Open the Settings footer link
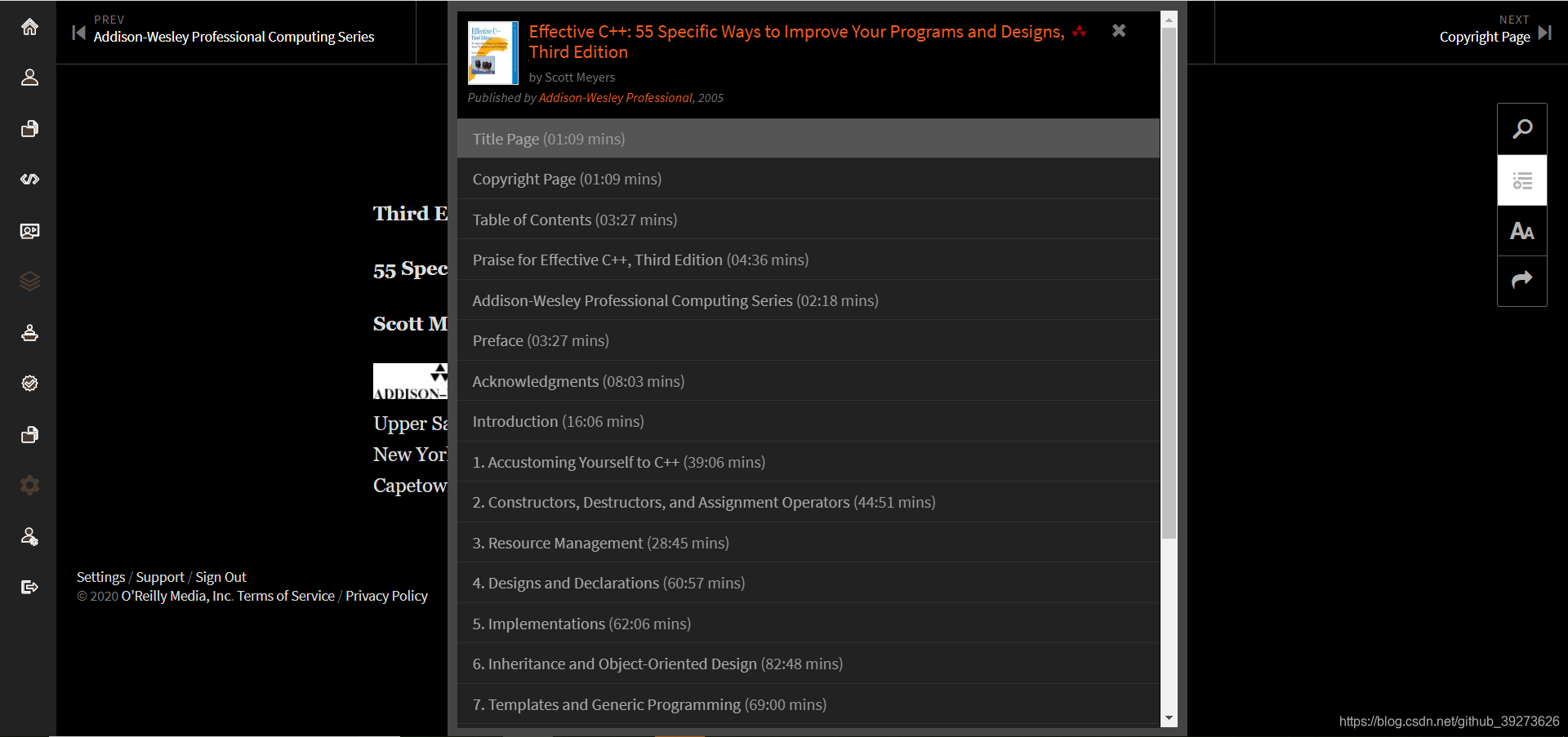 tap(100, 577)
